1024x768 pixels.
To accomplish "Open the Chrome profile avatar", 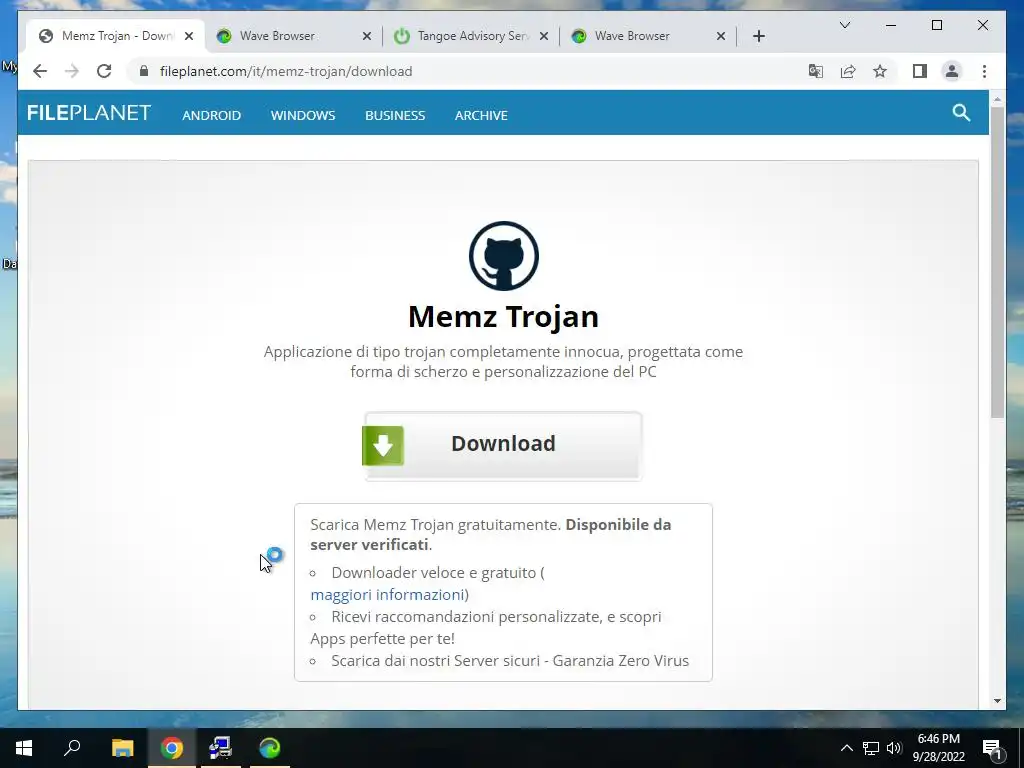I will [952, 71].
